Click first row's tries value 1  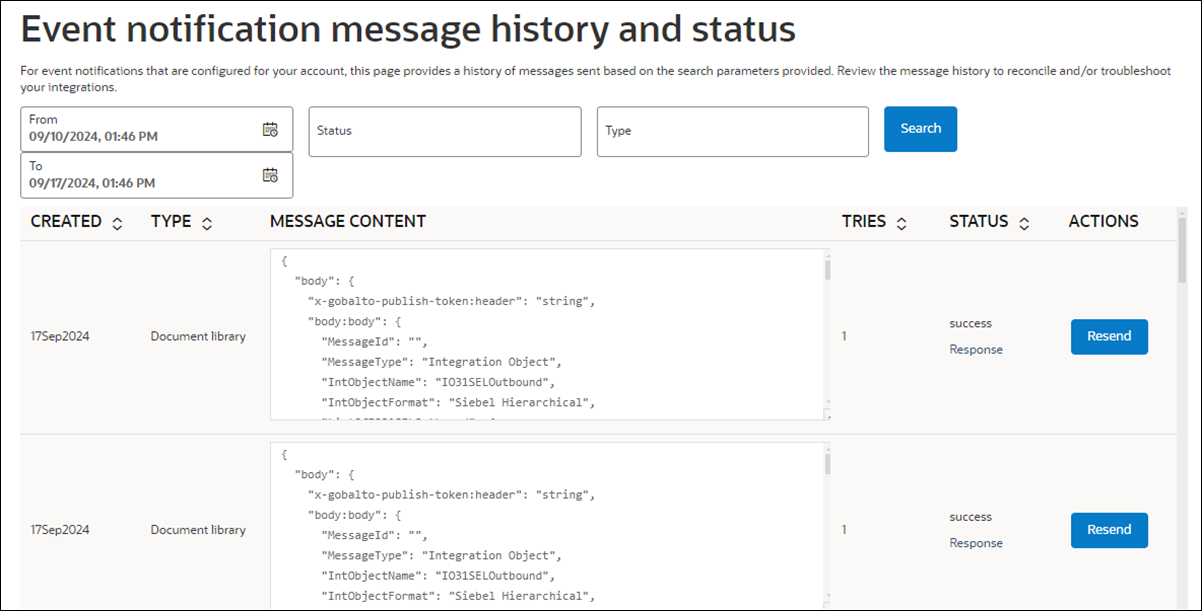click(x=844, y=337)
